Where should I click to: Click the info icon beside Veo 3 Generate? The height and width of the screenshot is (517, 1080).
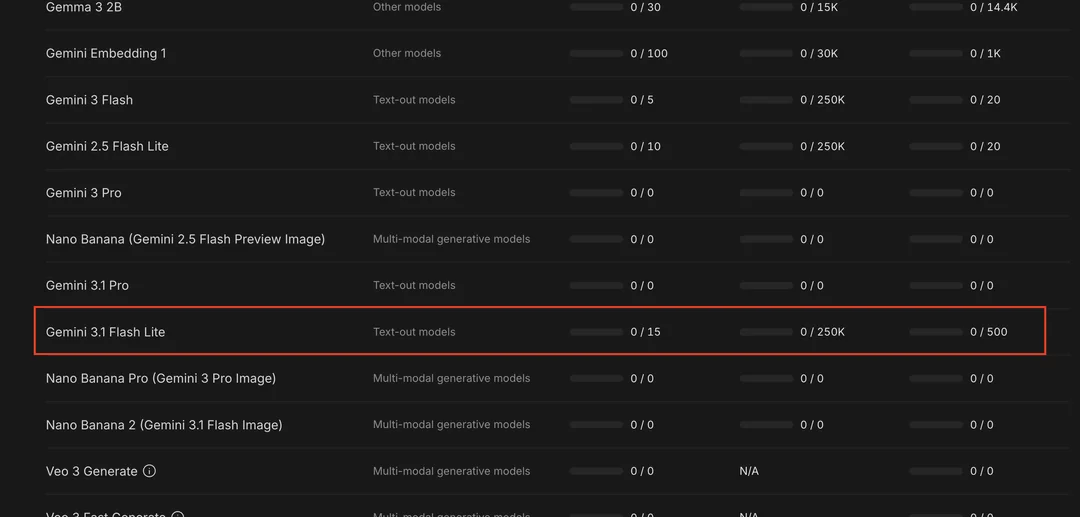(x=150, y=471)
